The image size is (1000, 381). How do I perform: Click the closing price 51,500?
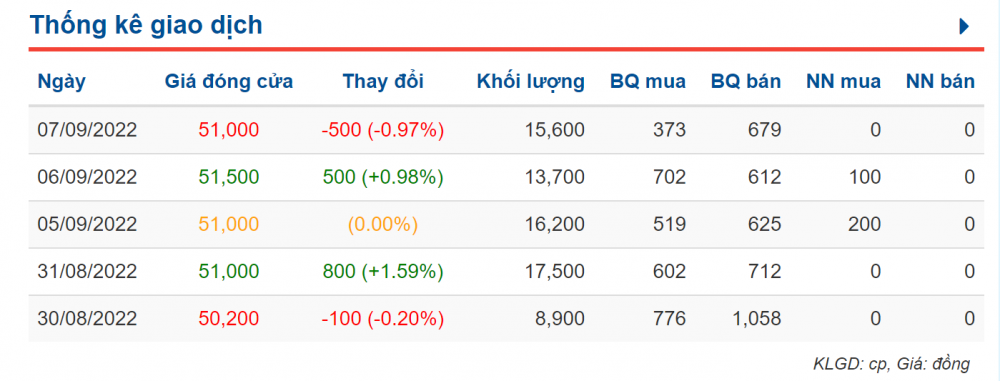tap(229, 177)
